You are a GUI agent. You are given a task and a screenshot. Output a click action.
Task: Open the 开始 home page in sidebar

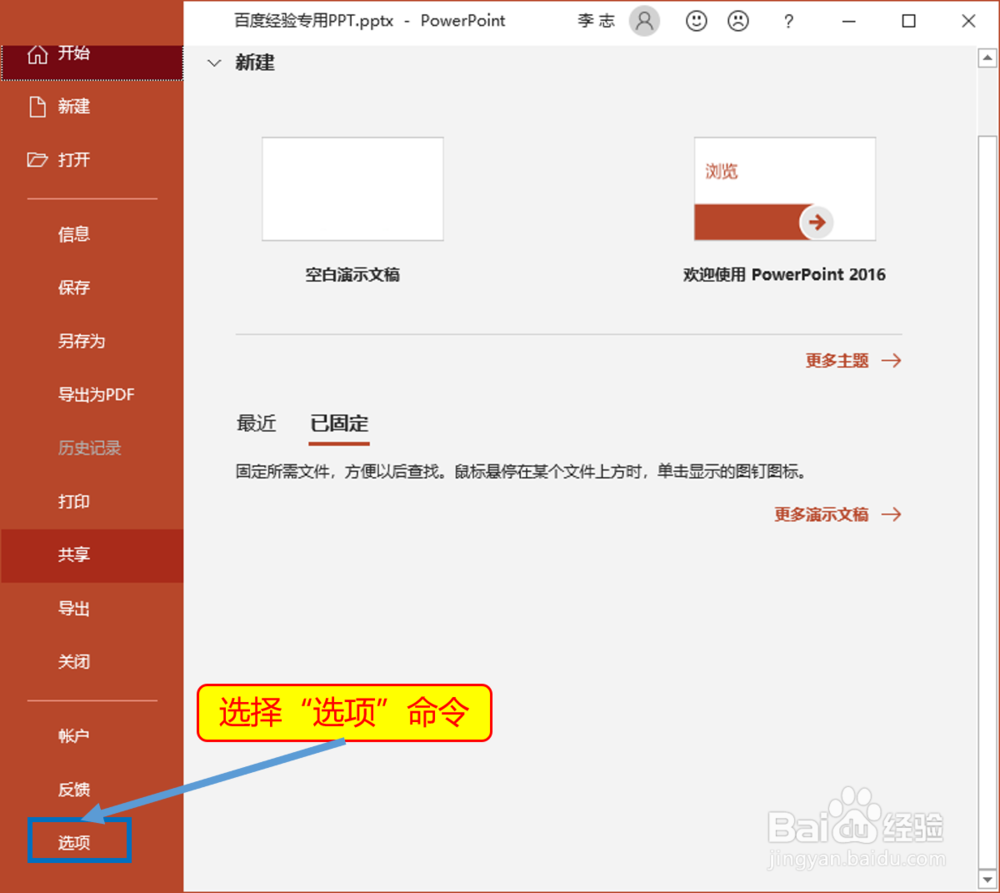point(92,62)
